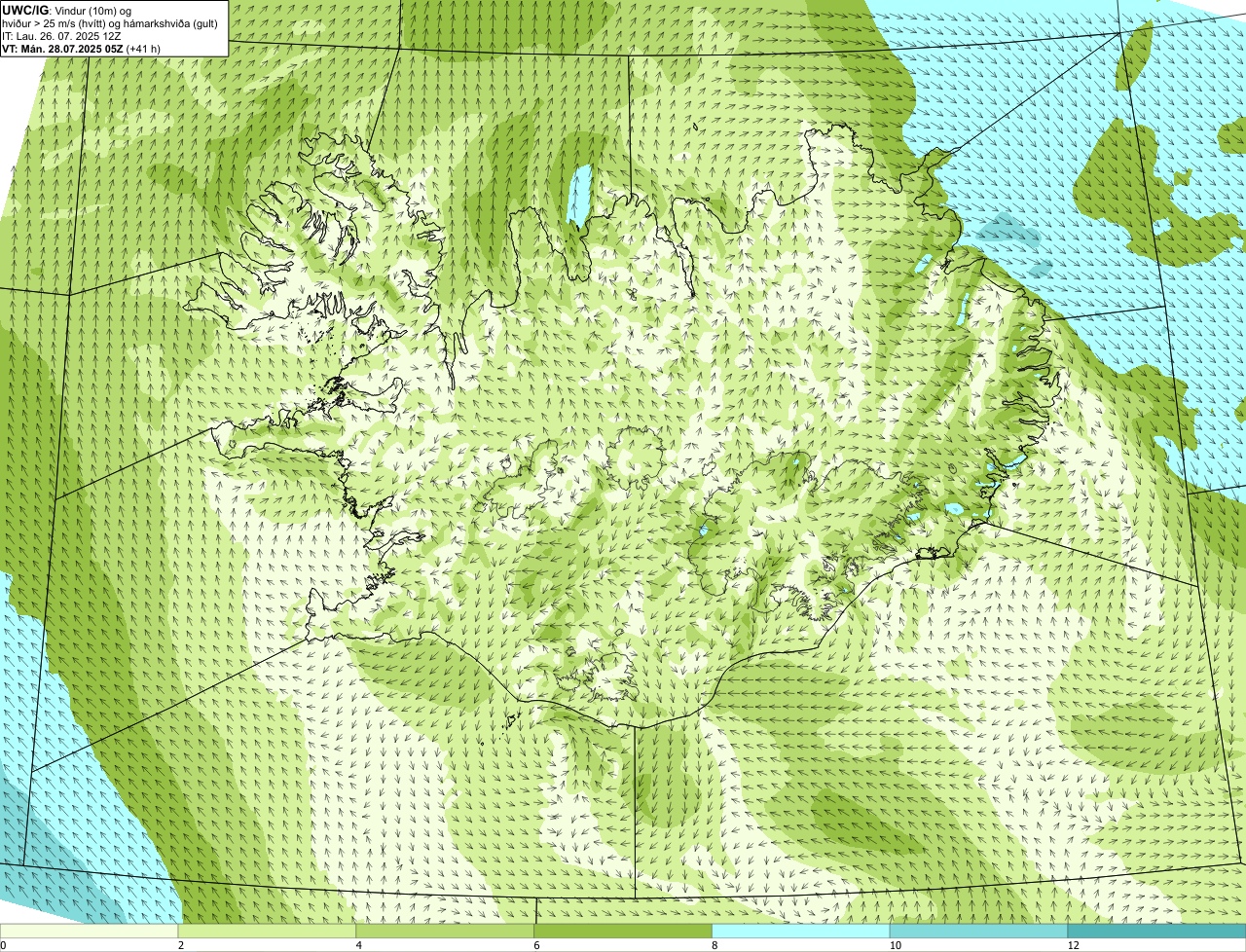Viewport: 1246px width, 952px height.
Task: Click the teal above-12 m/s legend swatch
Action: 1156,932
